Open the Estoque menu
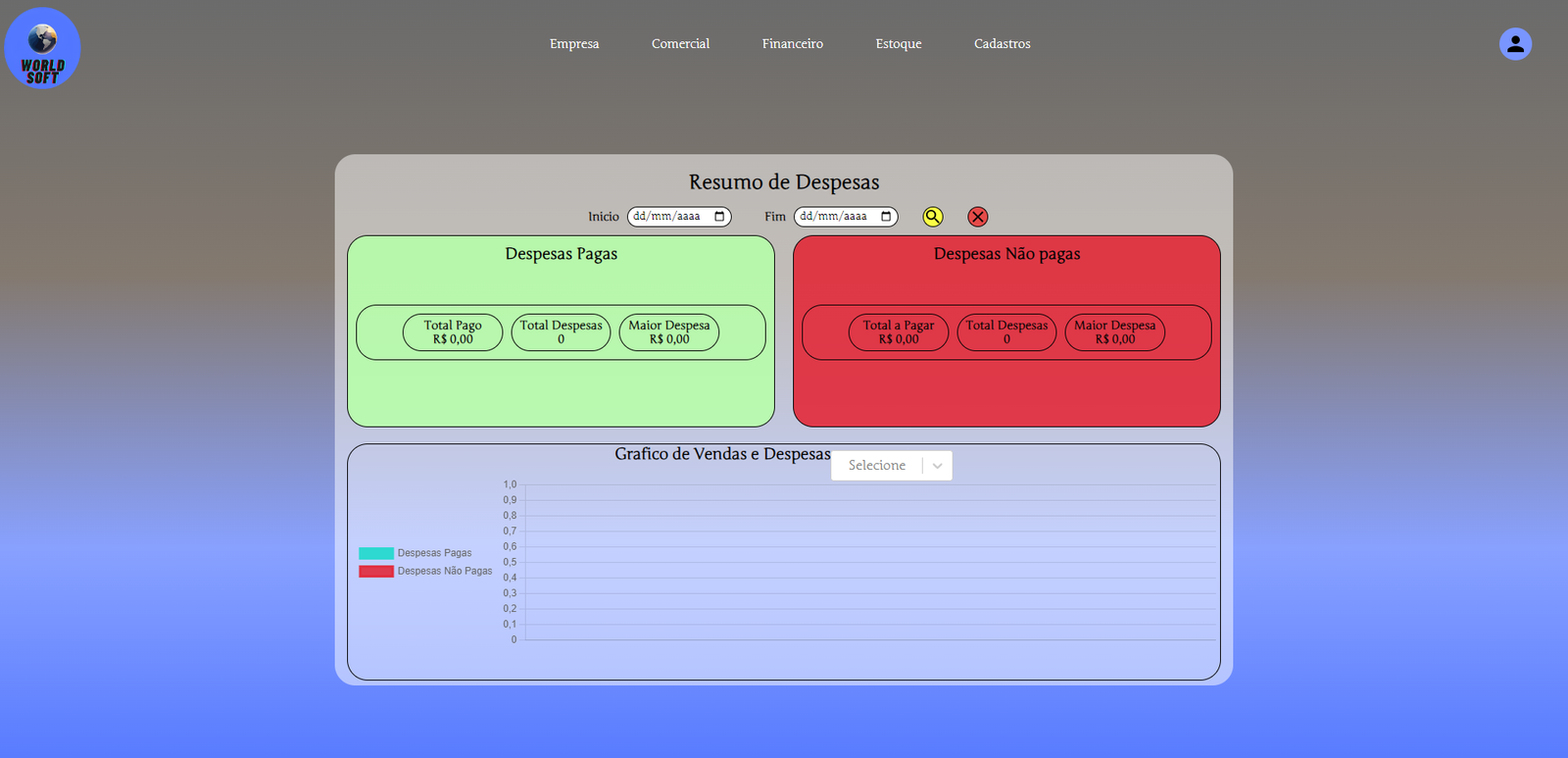 pos(899,44)
